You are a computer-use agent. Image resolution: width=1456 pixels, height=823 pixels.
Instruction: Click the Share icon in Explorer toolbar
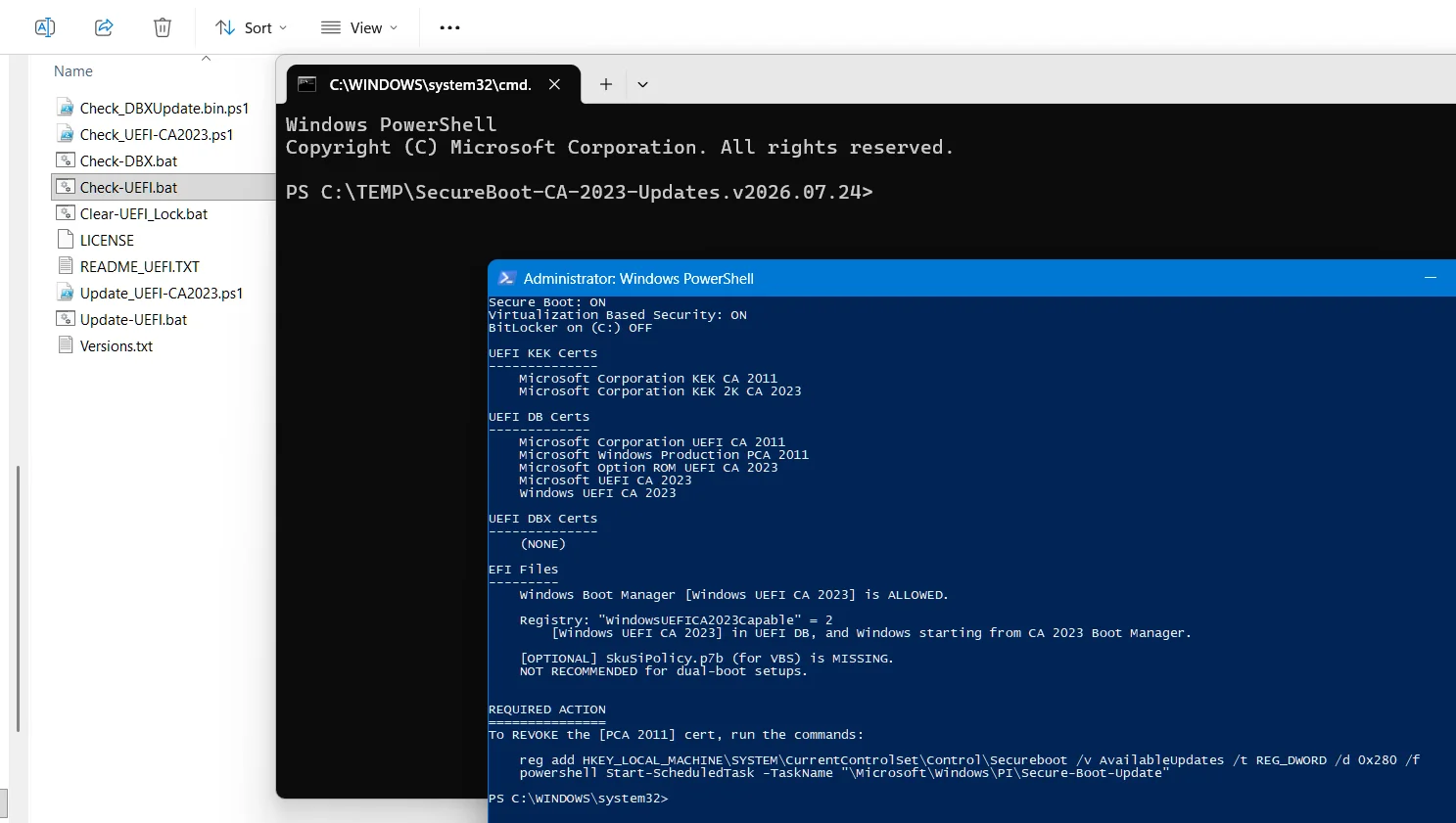coord(104,27)
